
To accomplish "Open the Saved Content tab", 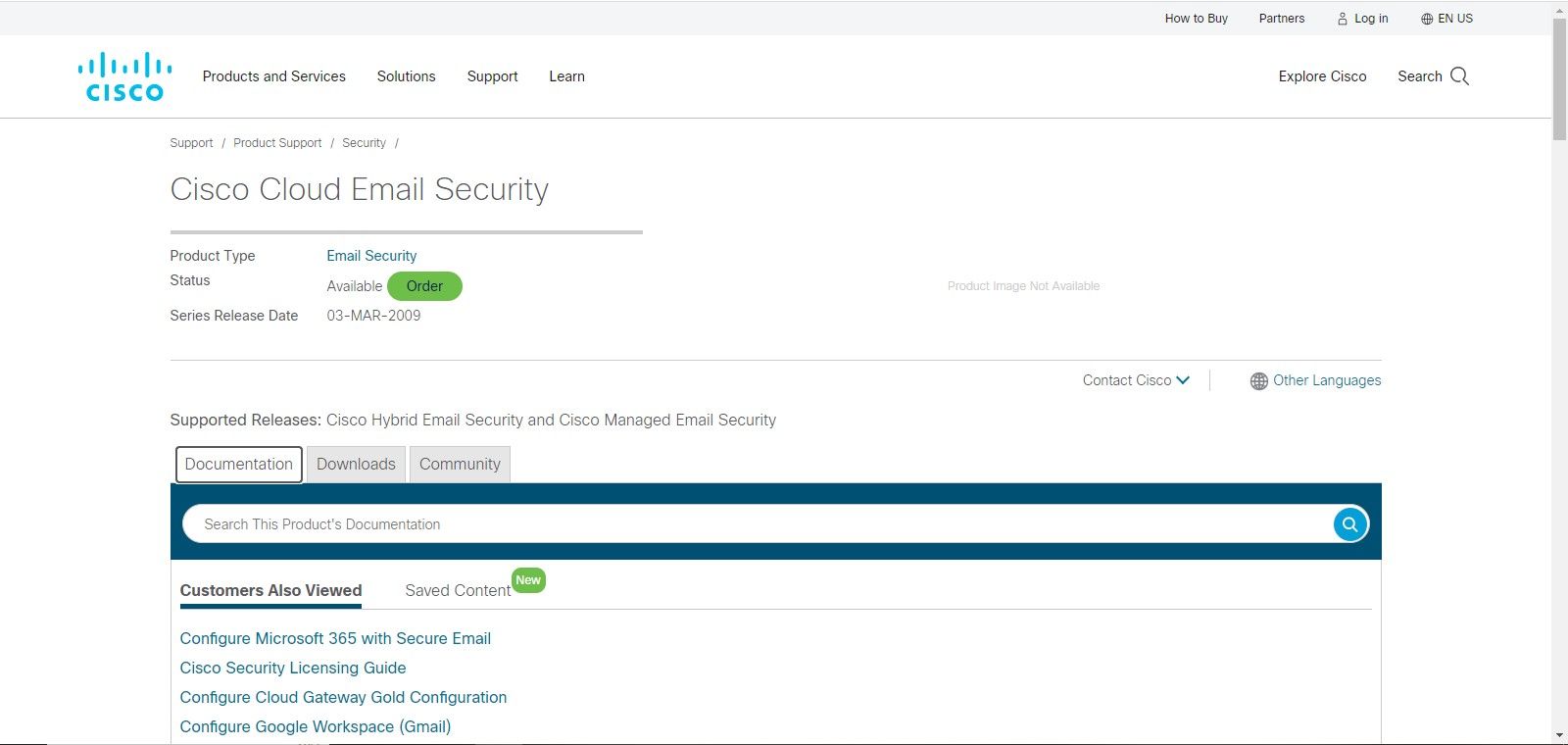I will click(458, 590).
